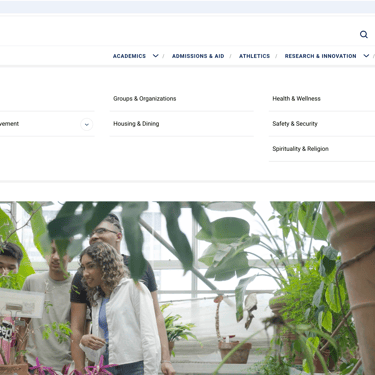Open the Groups & Organizations link
The image size is (375, 375).
point(145,99)
